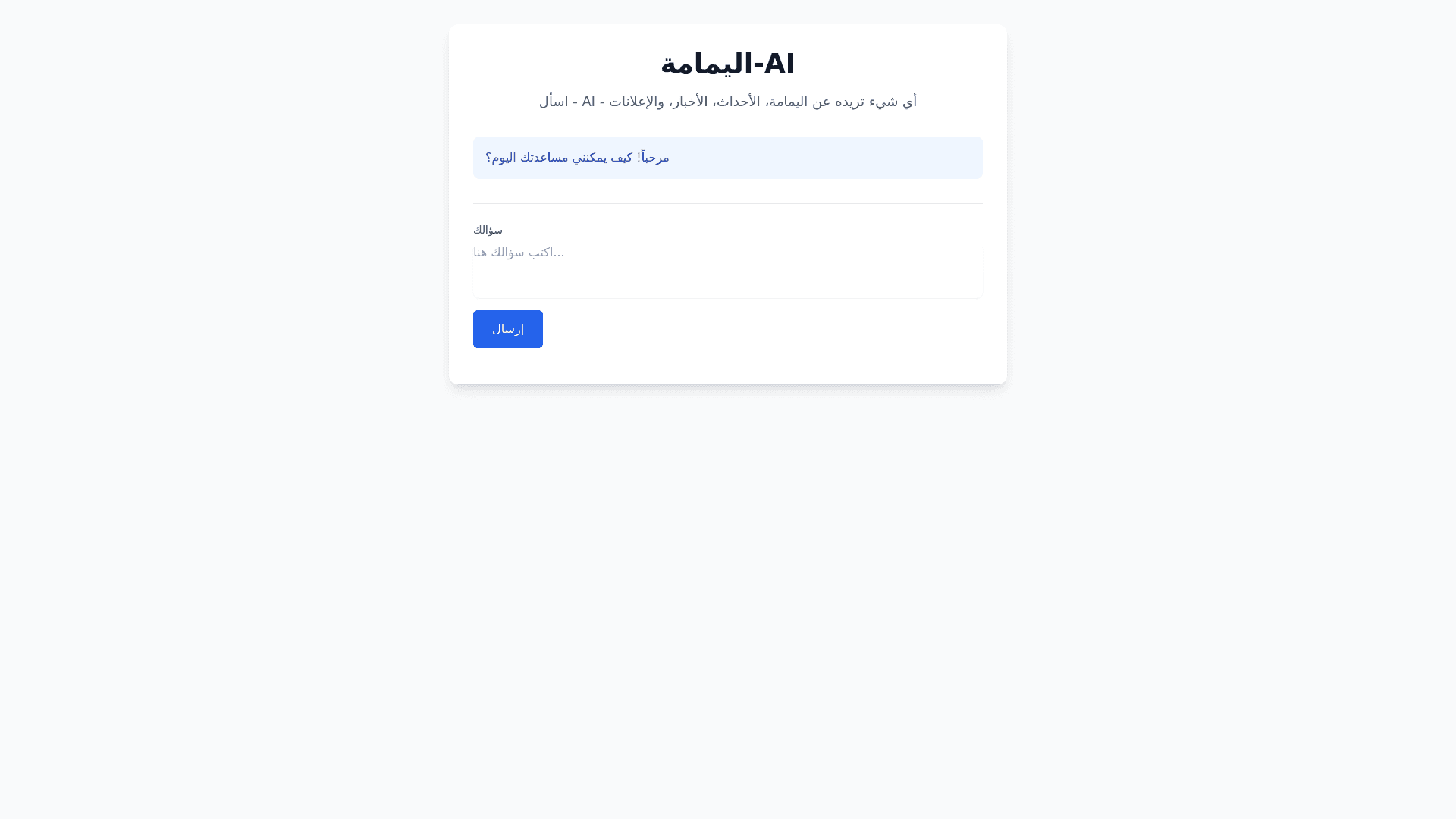This screenshot has width=1456, height=819.
Task: Click the سؤالك field label
Action: [x=488, y=230]
